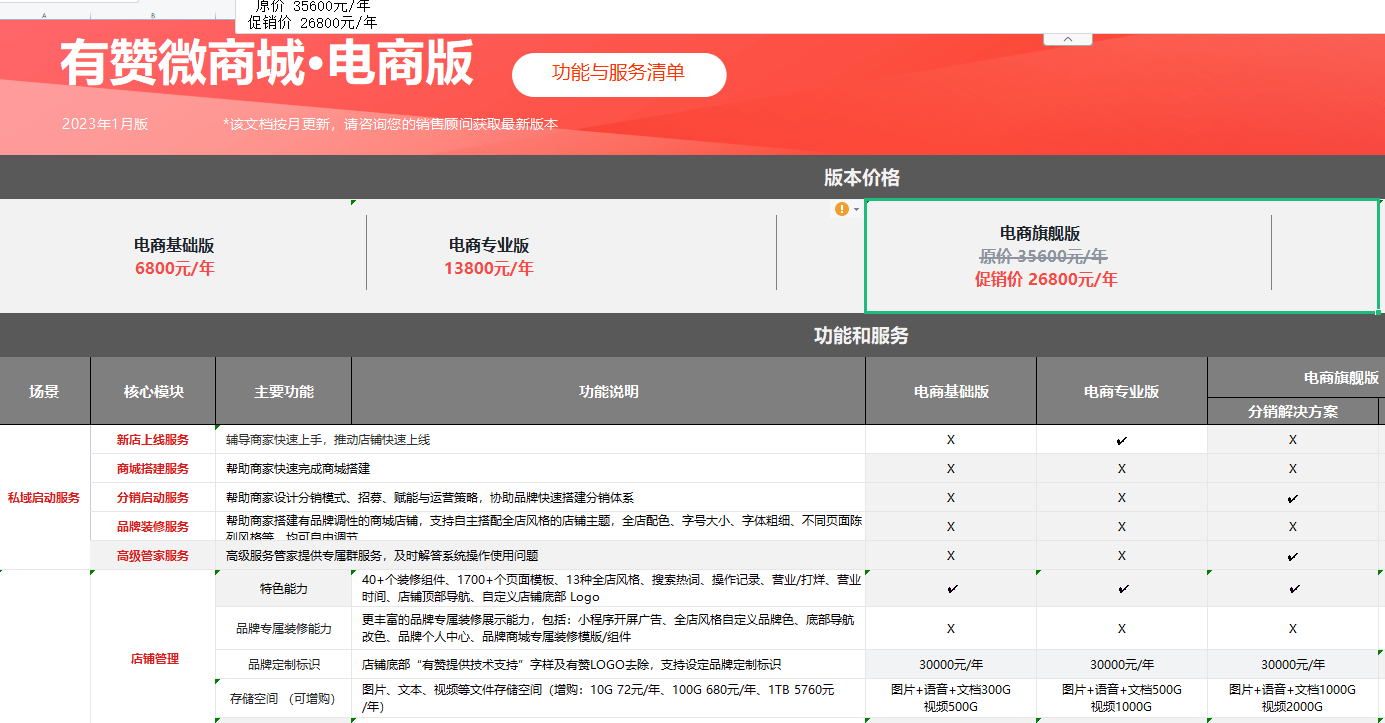
Task: Select 分销启动服务 checkmark under 分销解决方案
Action: click(x=1293, y=497)
